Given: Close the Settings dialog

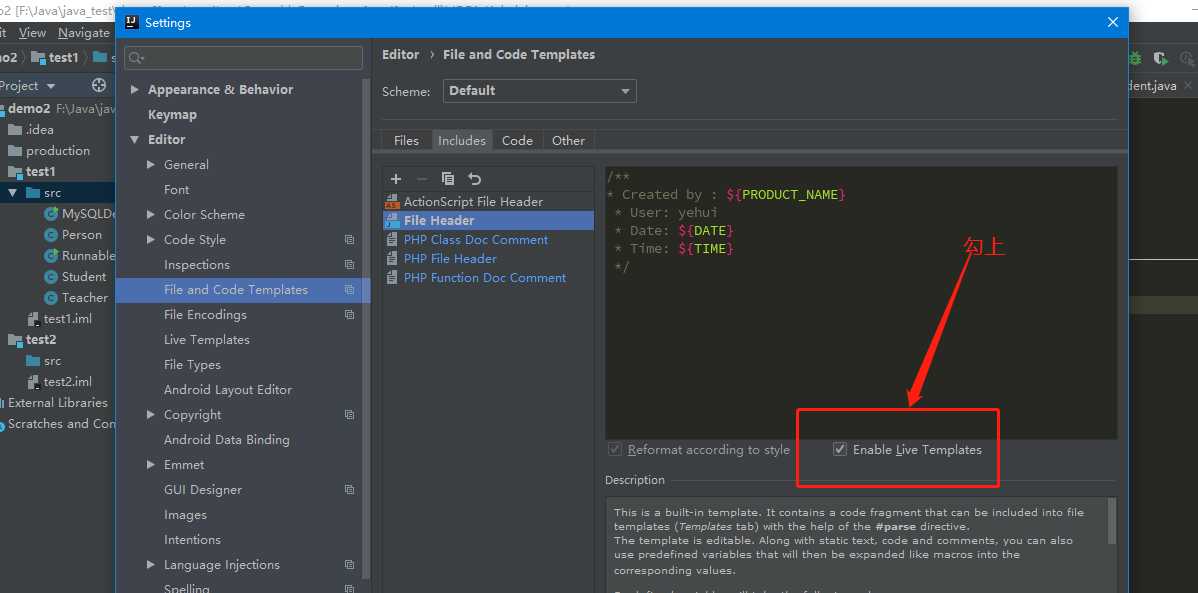Looking at the screenshot, I should 1112,22.
